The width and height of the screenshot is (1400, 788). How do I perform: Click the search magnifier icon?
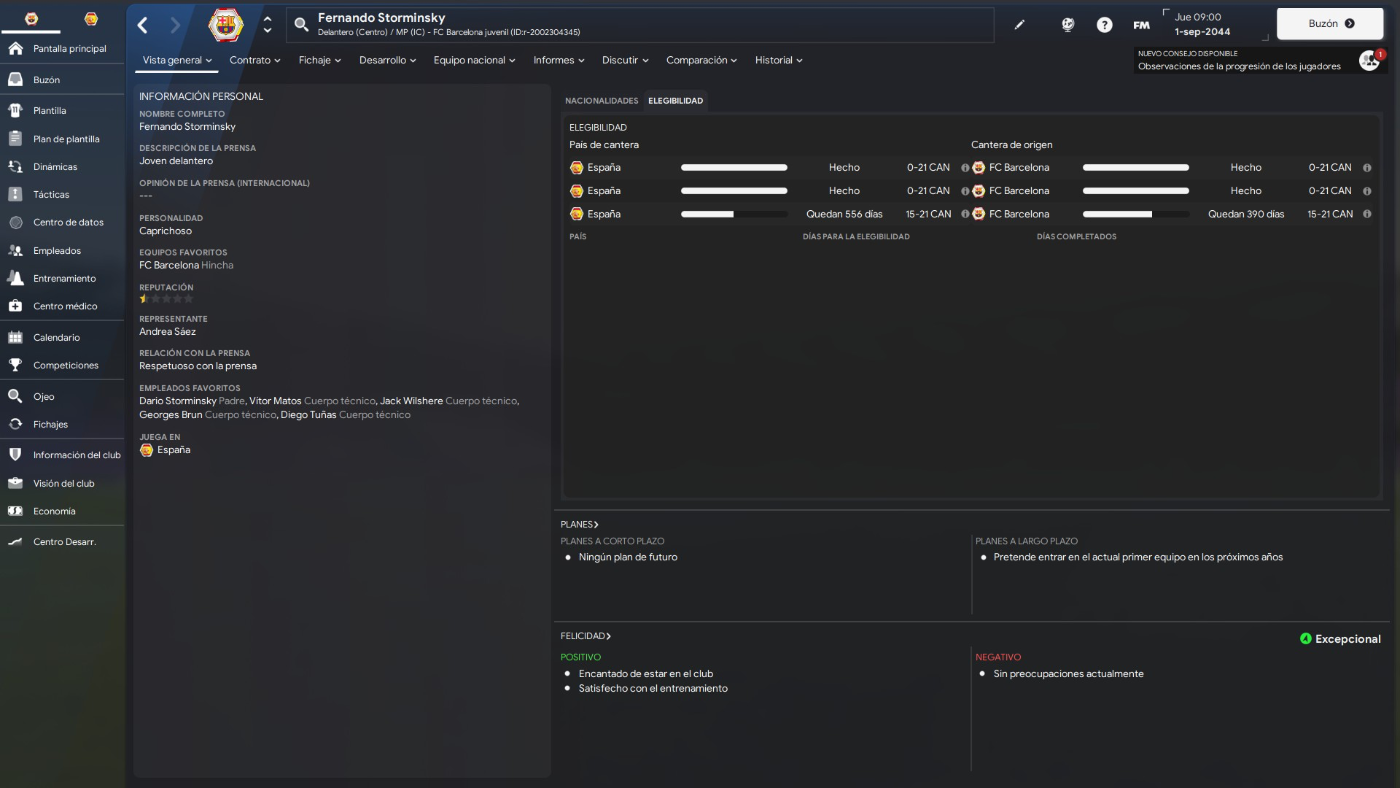[301, 25]
